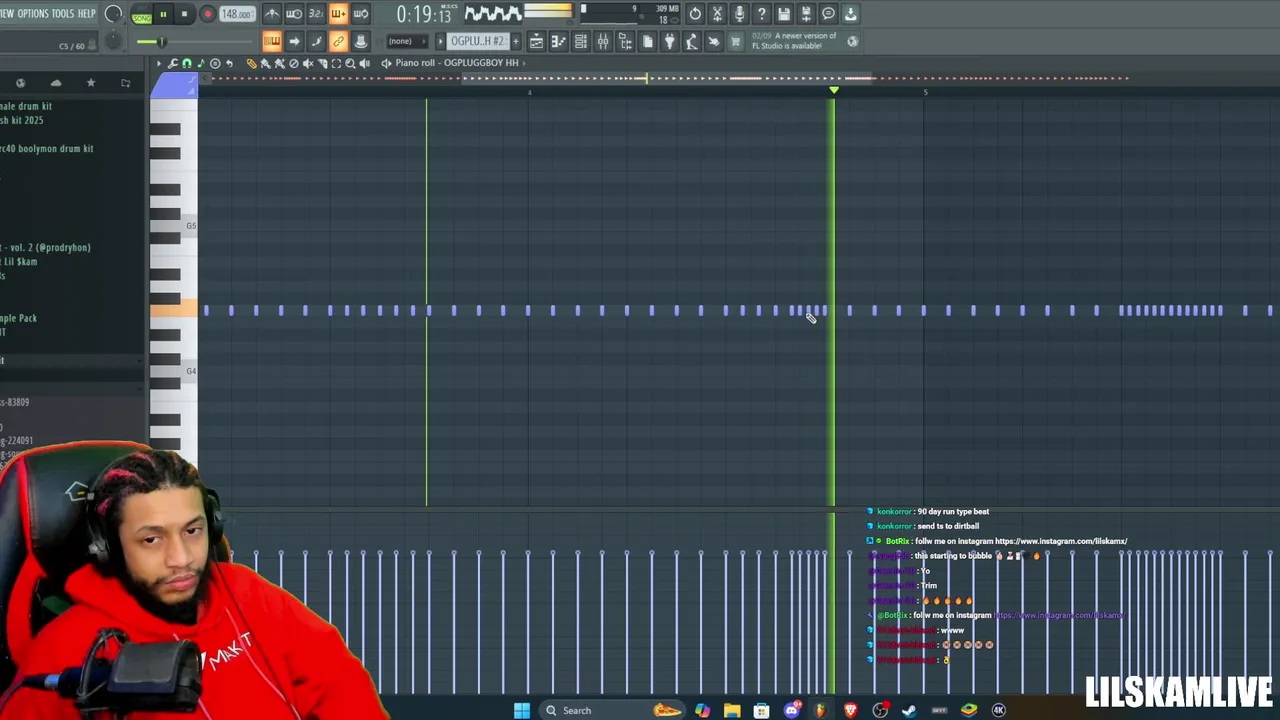Viewport: 1280px width, 720px height.
Task: Click the stamp-shaped toolbar icon
Action: pyautogui.click(x=361, y=41)
